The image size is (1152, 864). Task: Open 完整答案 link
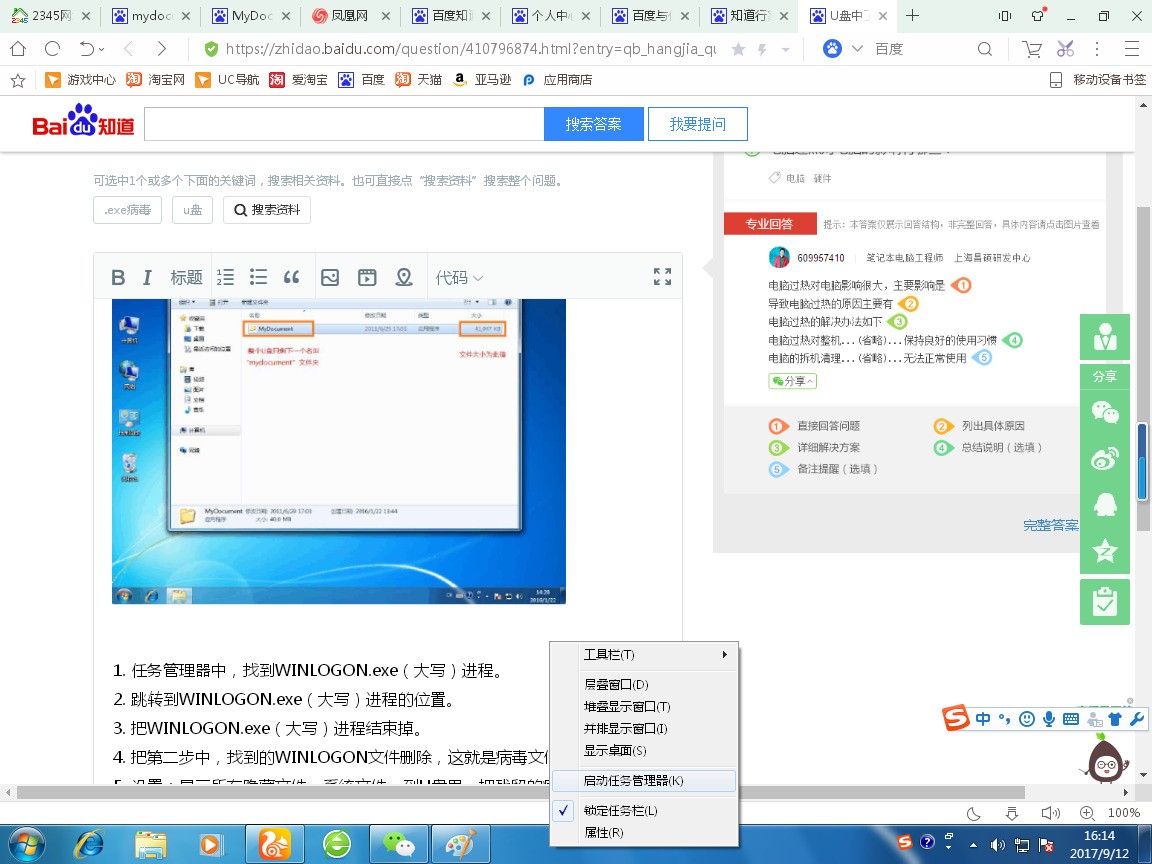pos(1051,525)
